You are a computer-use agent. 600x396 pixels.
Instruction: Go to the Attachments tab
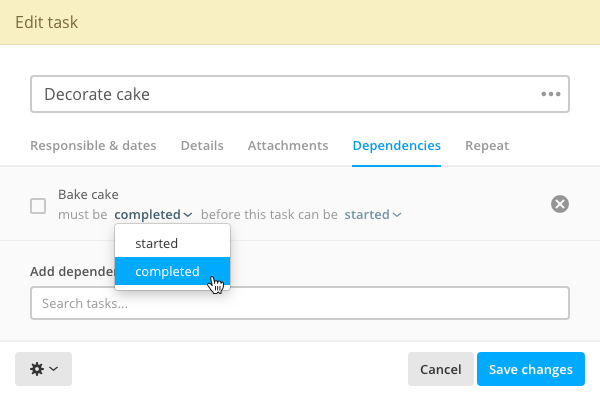click(x=288, y=146)
